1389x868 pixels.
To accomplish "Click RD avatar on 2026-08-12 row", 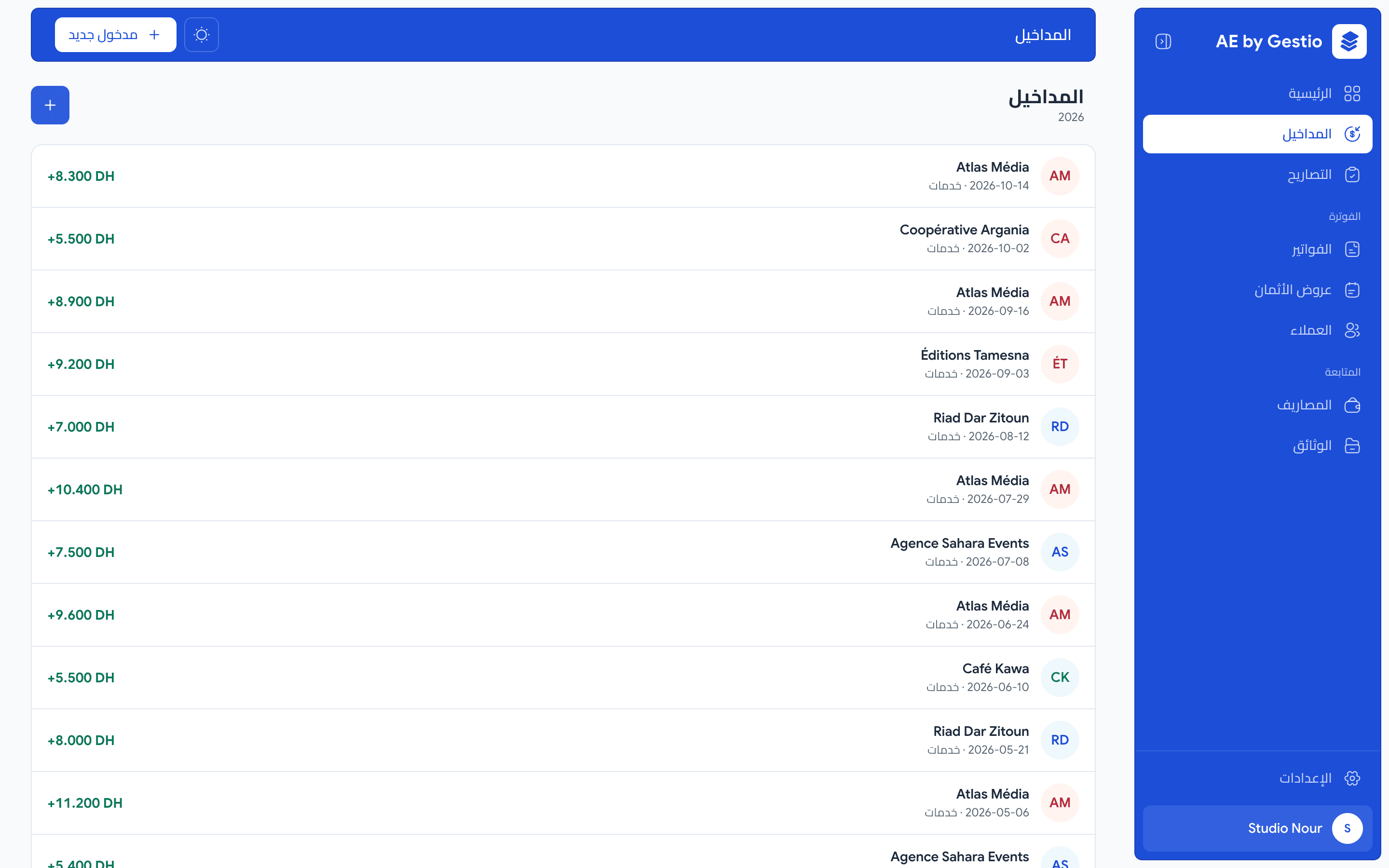I will pos(1060,427).
